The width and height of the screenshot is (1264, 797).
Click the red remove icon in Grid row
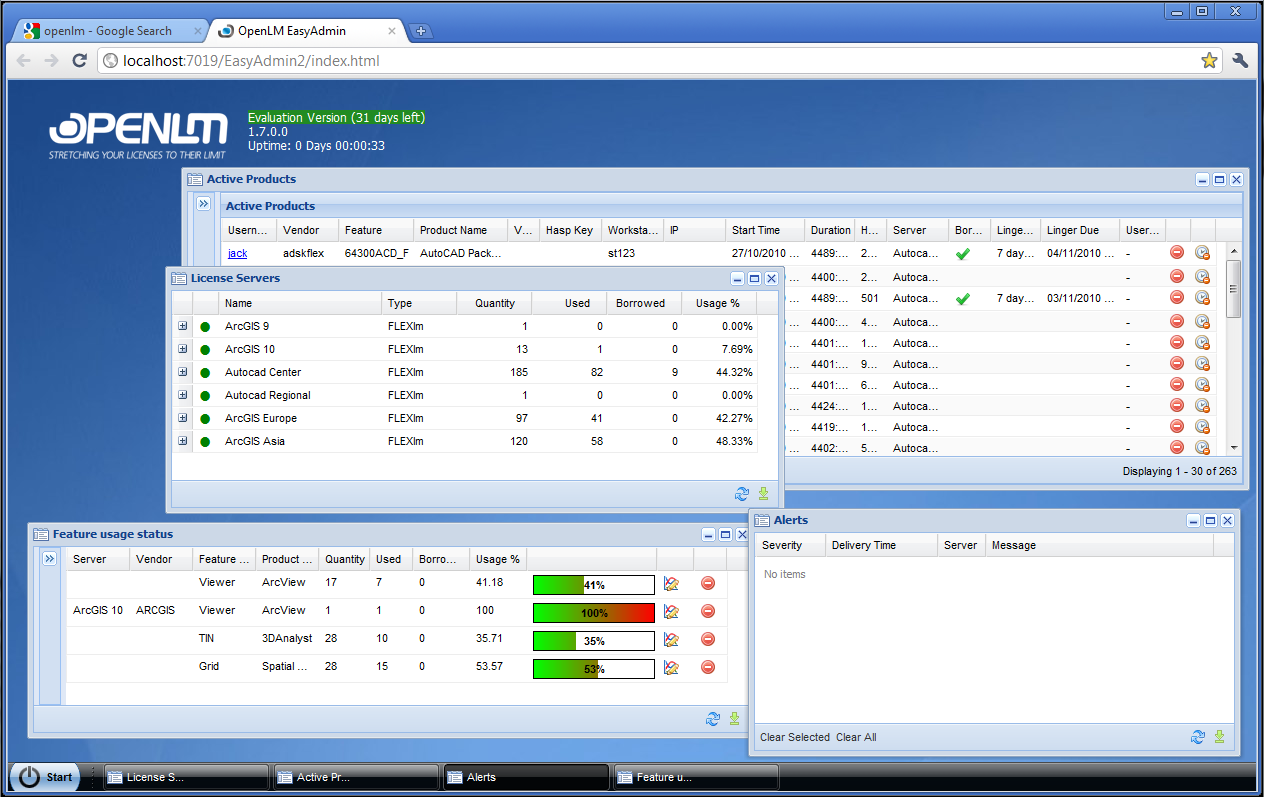(708, 667)
